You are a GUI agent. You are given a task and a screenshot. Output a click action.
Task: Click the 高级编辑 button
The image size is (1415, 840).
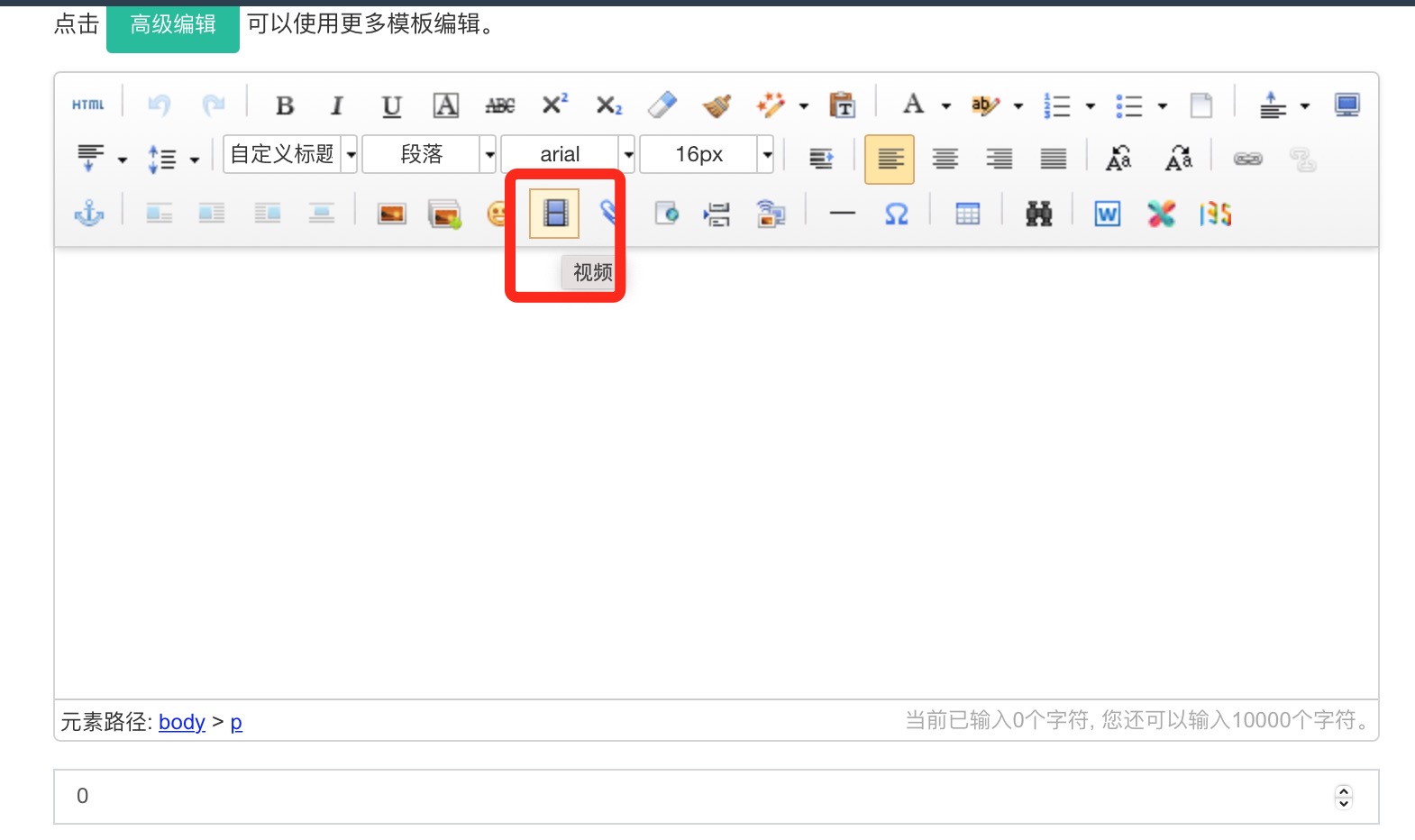(173, 25)
